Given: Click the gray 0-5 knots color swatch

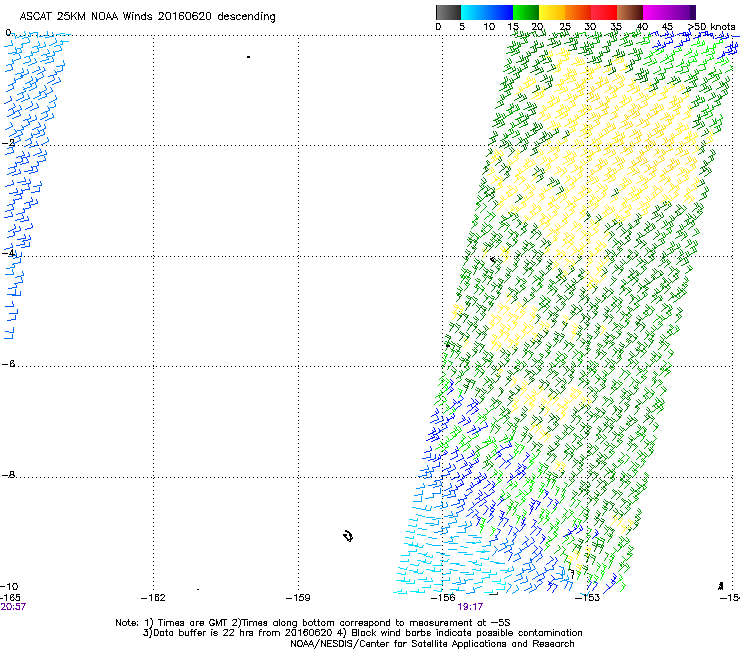Looking at the screenshot, I should pyautogui.click(x=448, y=12).
